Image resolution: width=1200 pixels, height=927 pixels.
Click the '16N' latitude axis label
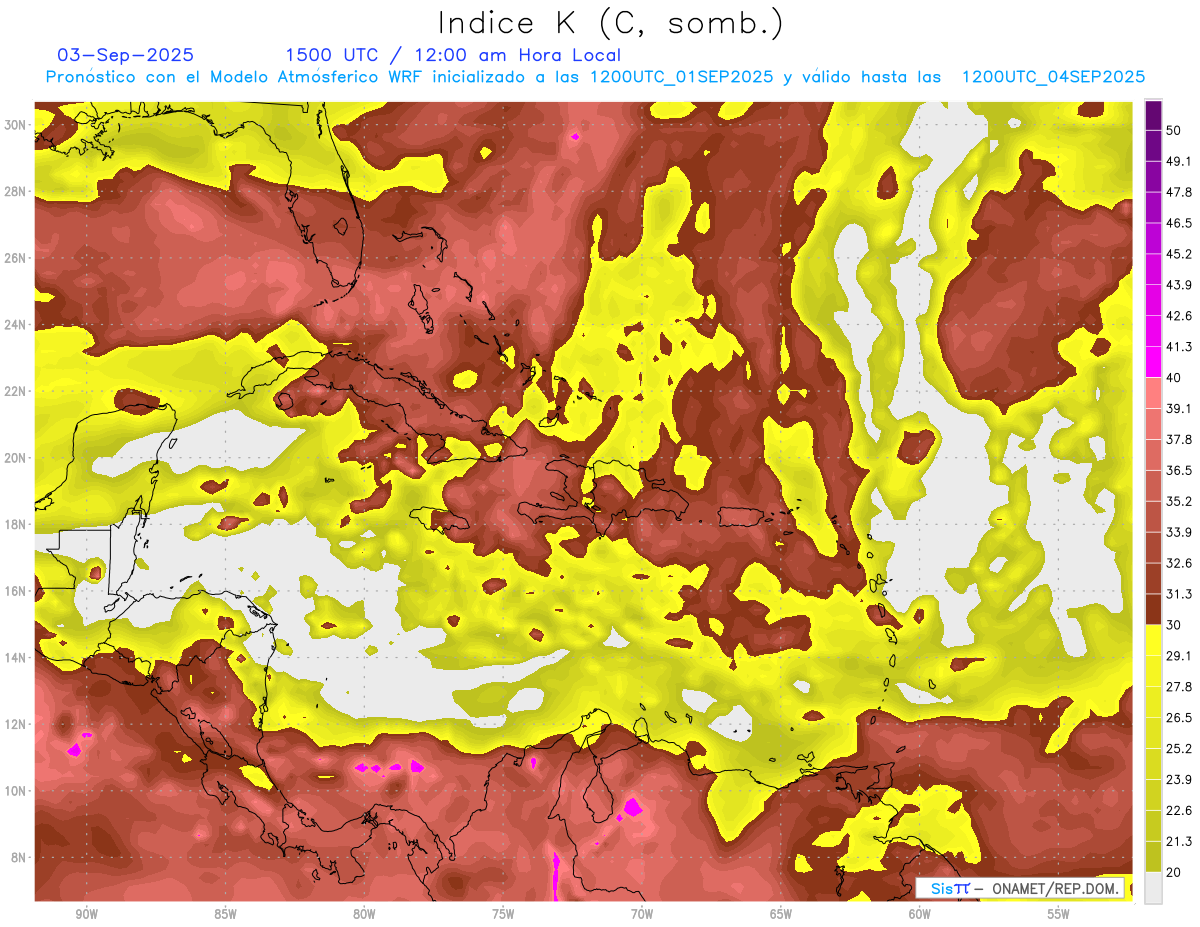tap(17, 591)
